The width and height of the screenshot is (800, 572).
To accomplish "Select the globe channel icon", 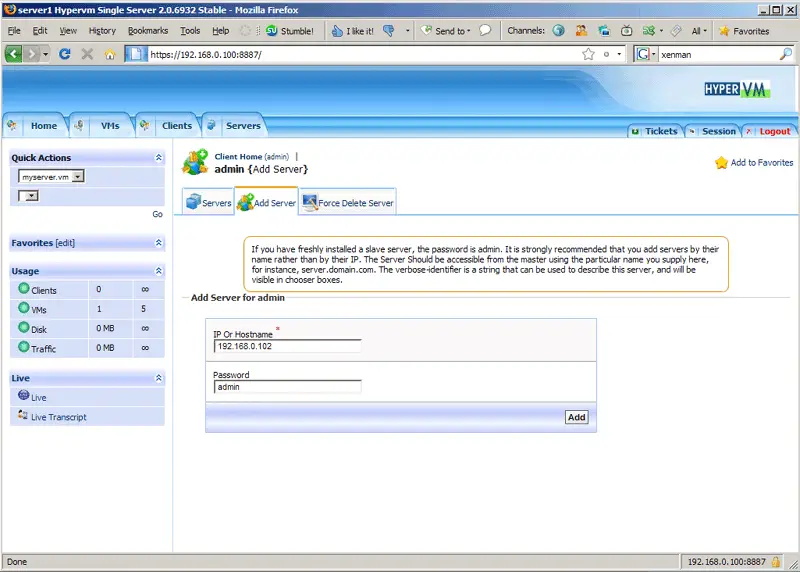I will coord(559,31).
